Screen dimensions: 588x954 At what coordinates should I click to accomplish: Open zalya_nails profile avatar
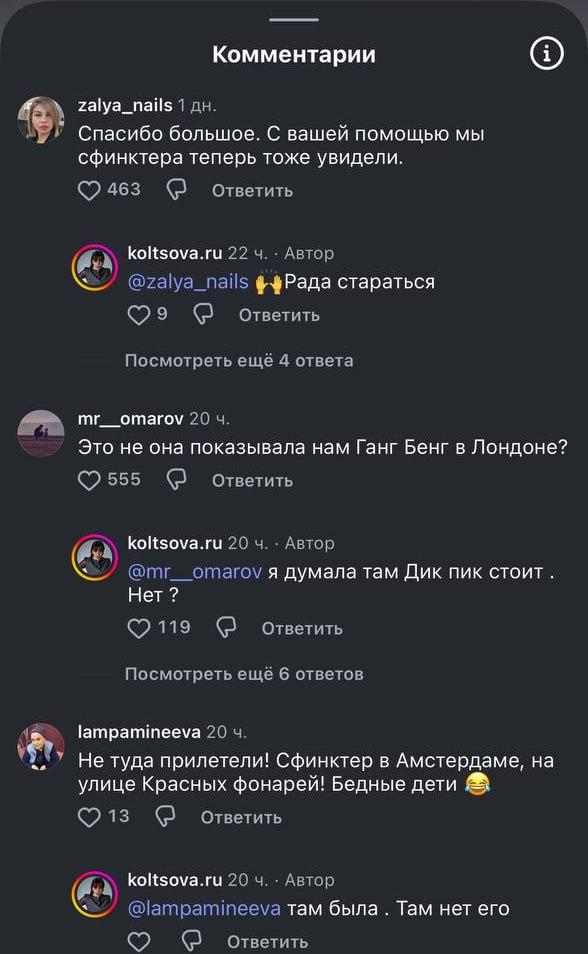pyautogui.click(x=41, y=120)
